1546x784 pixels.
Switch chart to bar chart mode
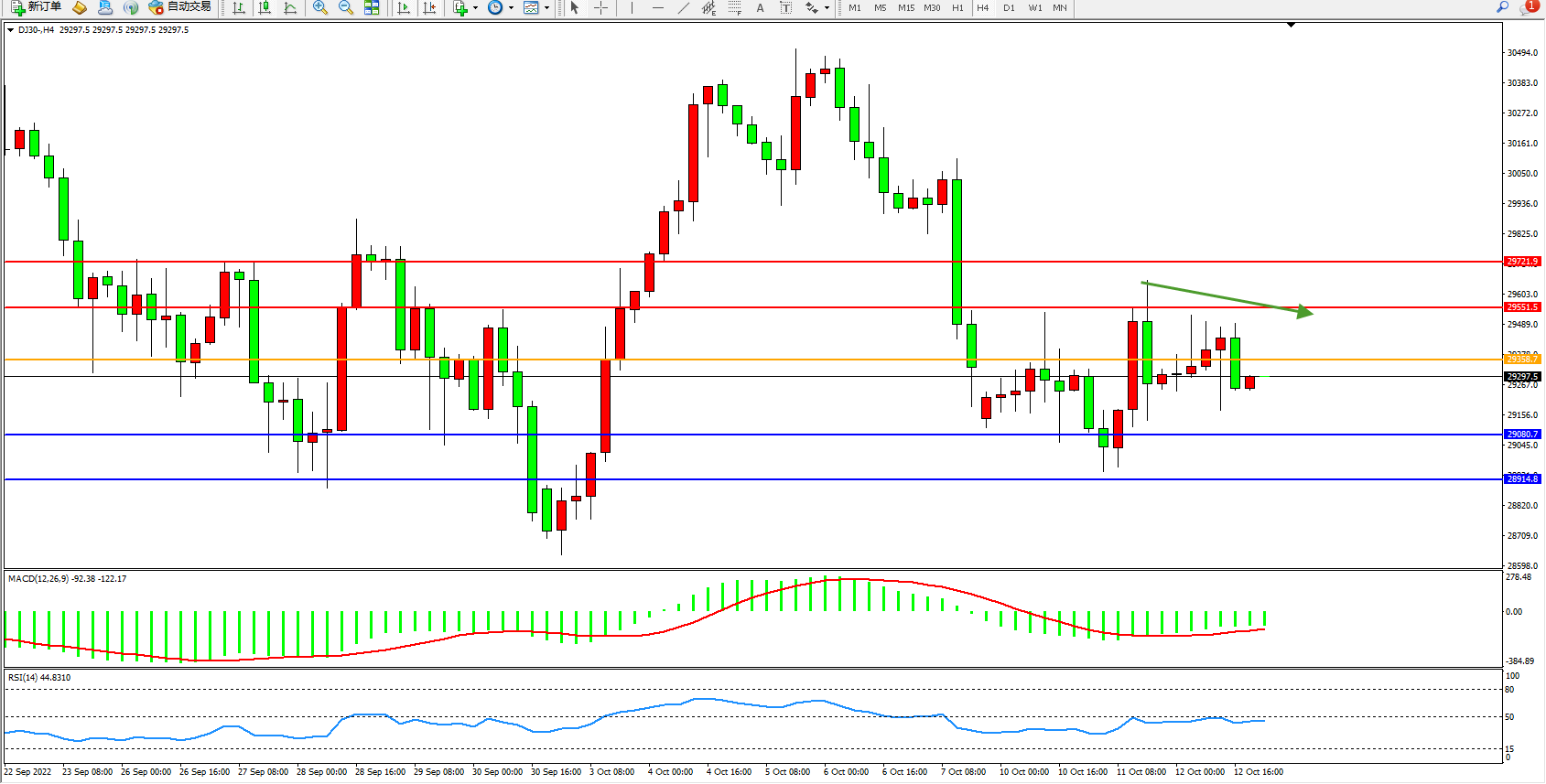239,7
